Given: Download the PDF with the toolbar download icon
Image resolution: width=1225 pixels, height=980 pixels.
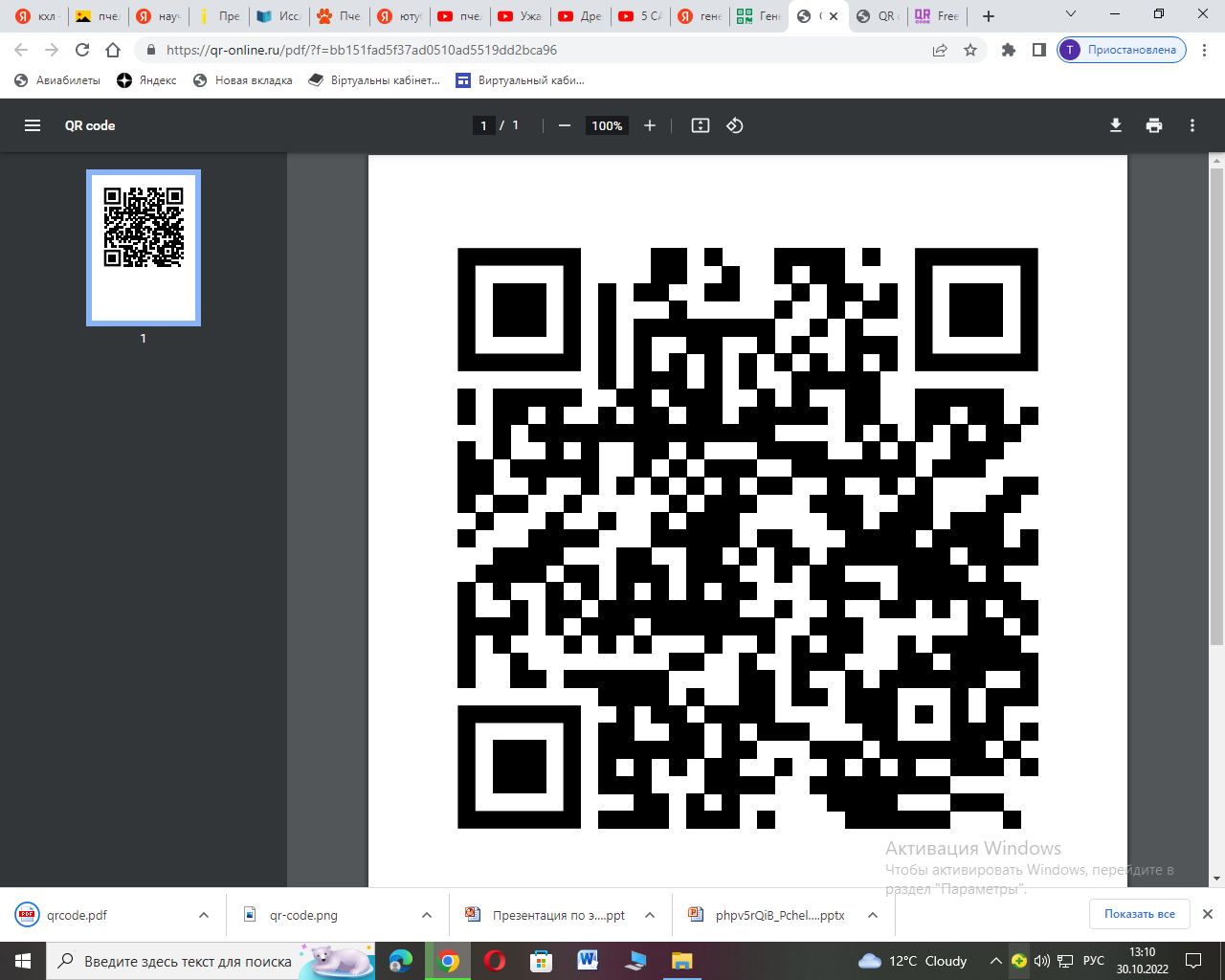Looking at the screenshot, I should pyautogui.click(x=1115, y=125).
